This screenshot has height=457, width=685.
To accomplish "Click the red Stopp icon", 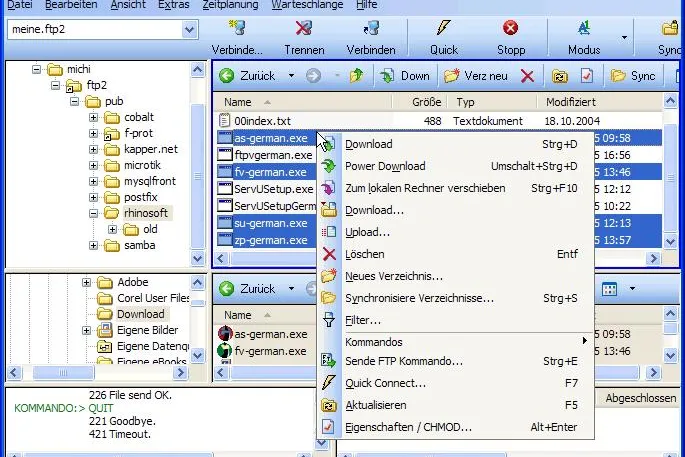I will click(x=510, y=28).
